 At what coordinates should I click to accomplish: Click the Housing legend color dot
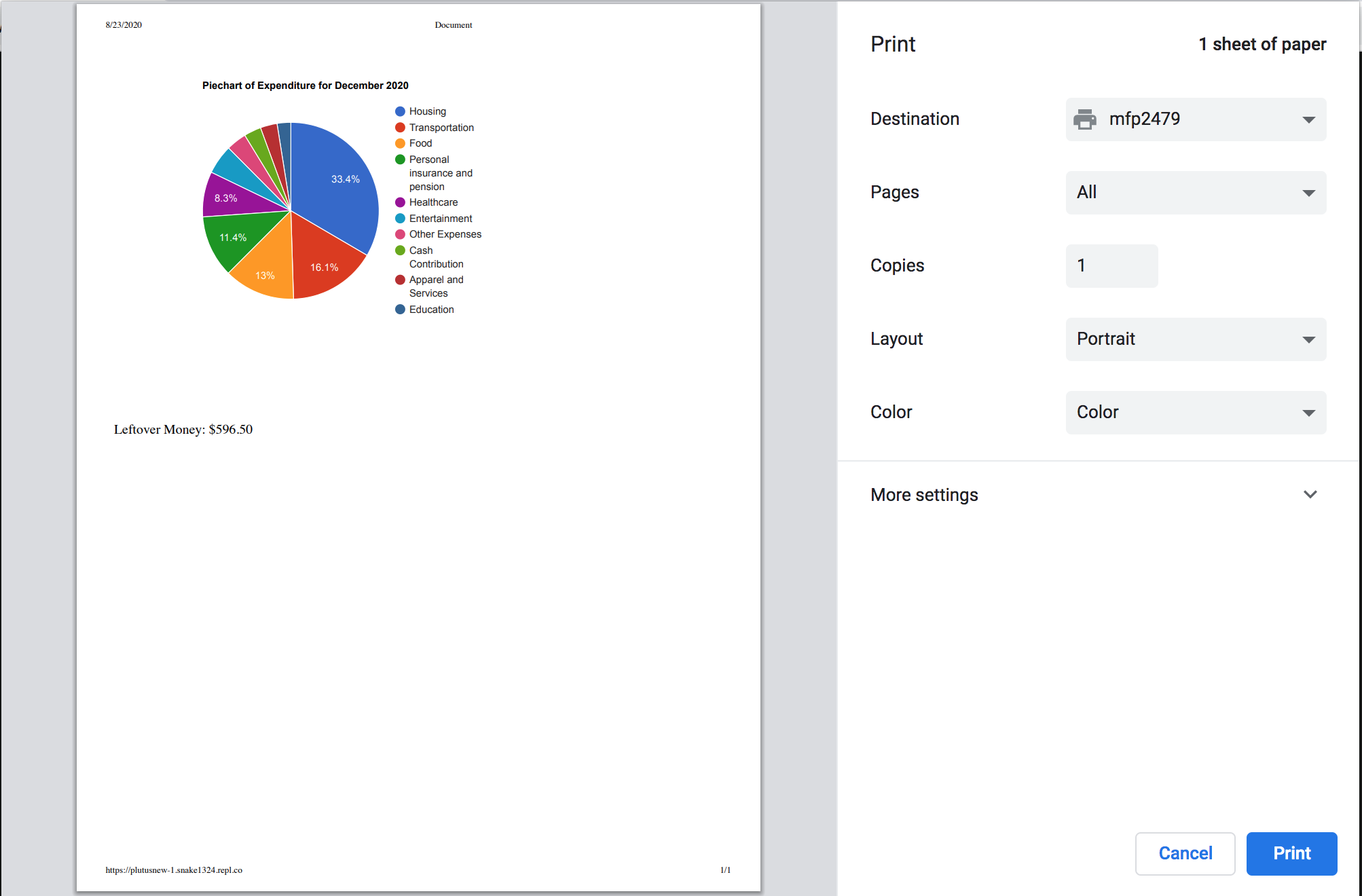pyautogui.click(x=400, y=111)
